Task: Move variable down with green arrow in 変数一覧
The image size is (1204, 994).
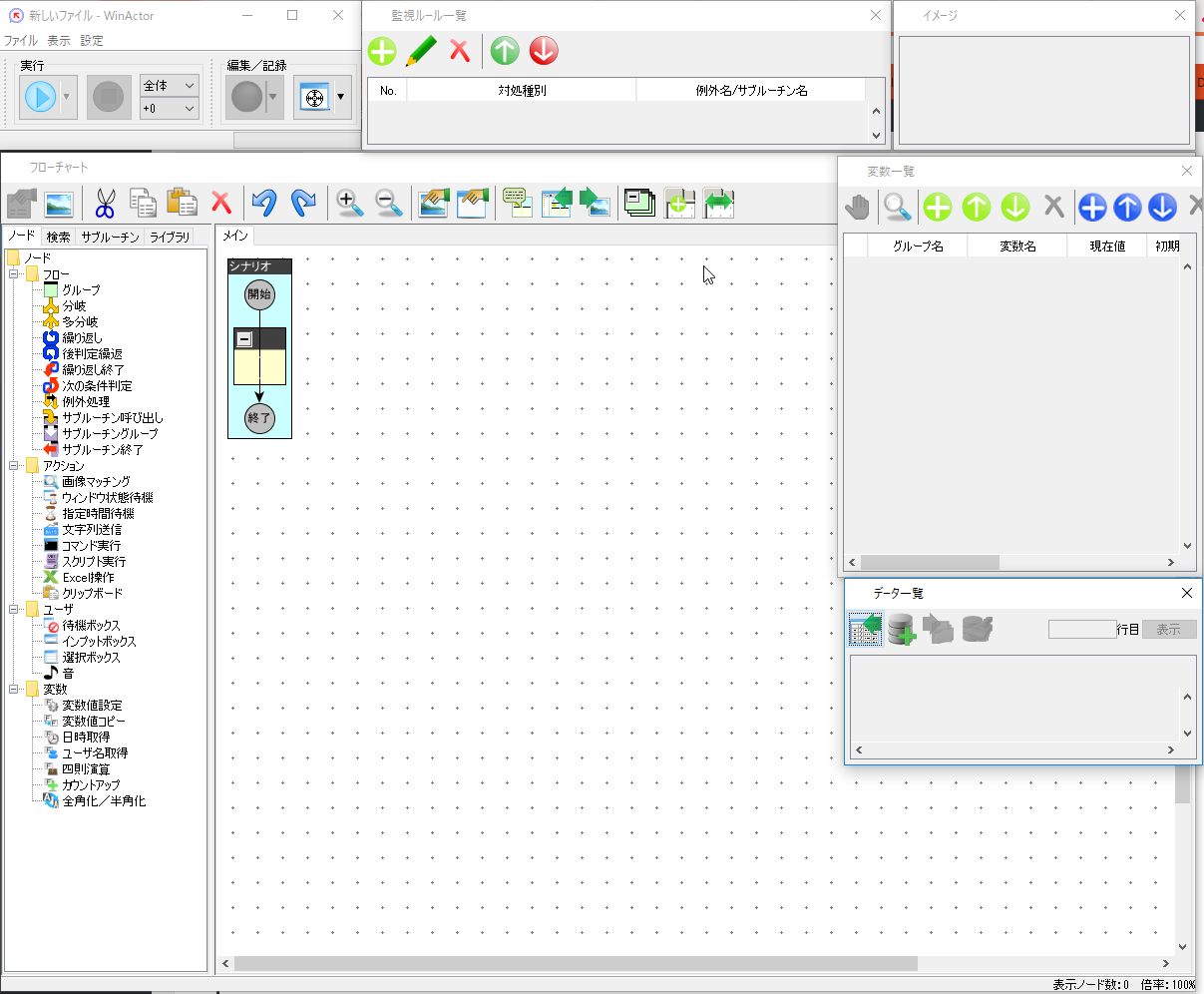Action: [x=1015, y=207]
